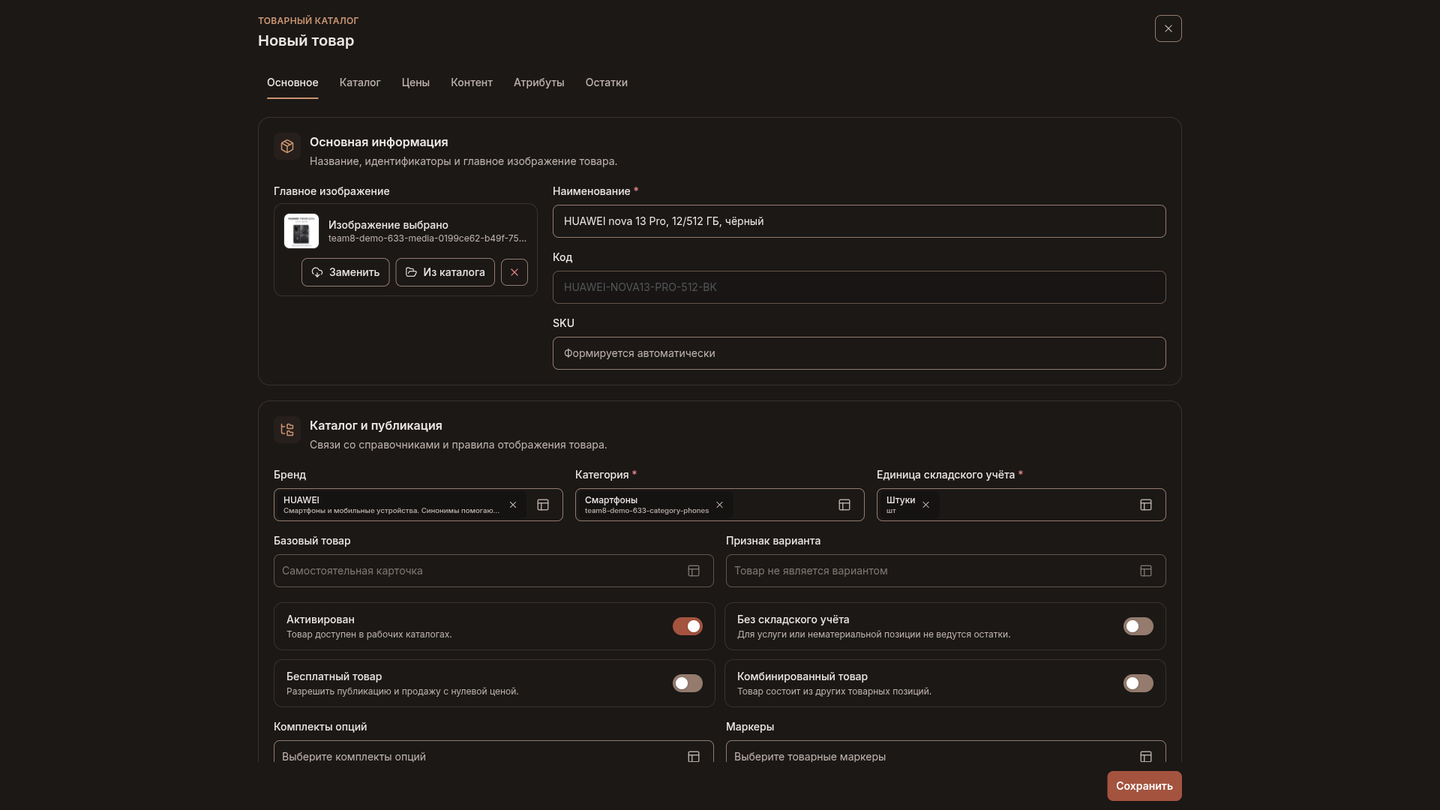This screenshot has height=810, width=1440.
Task: Delete the selected main image
Action: pos(514,272)
